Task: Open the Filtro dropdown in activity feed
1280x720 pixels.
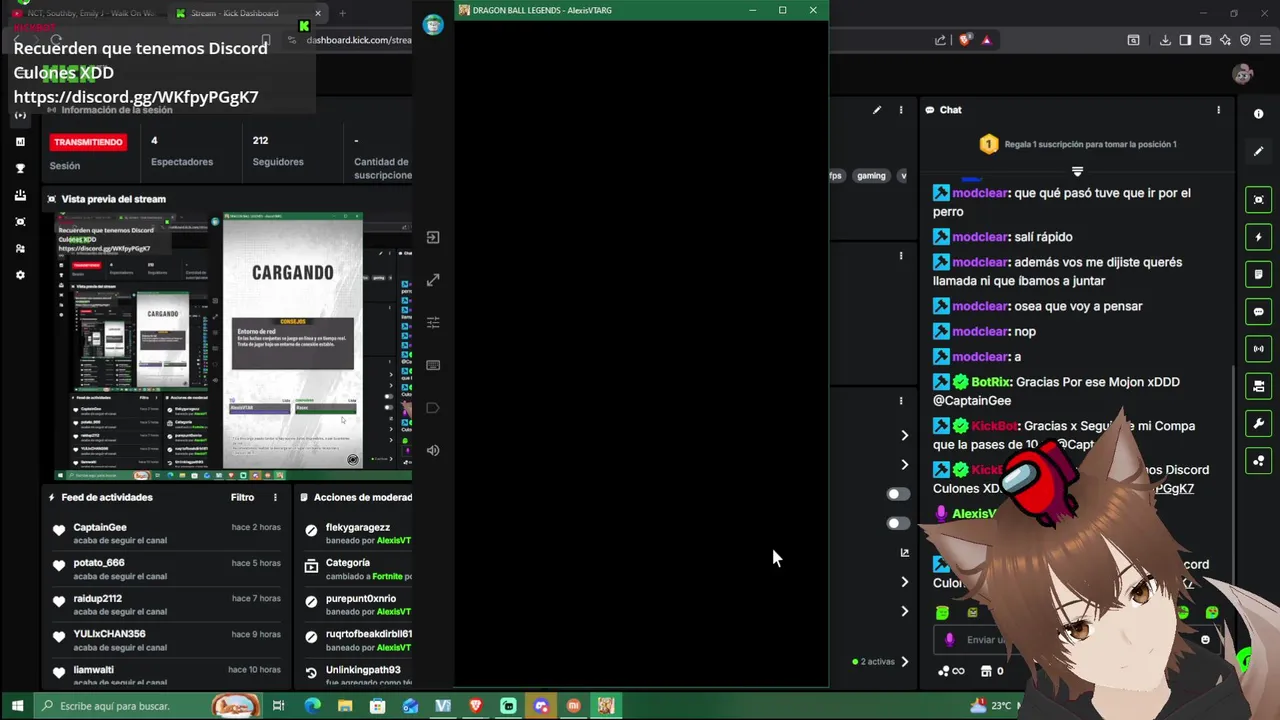Action: click(243, 497)
